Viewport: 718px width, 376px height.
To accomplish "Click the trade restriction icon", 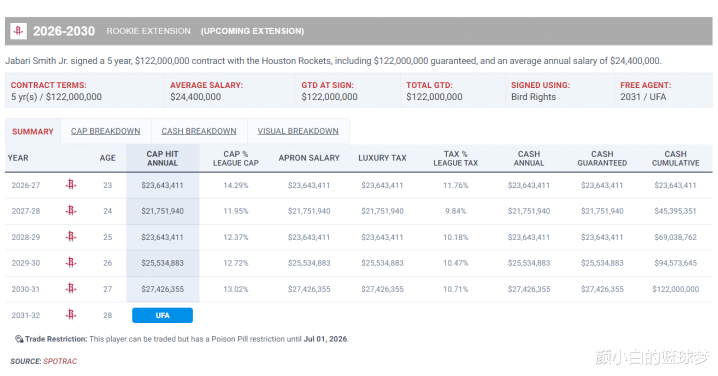I will click(19, 339).
